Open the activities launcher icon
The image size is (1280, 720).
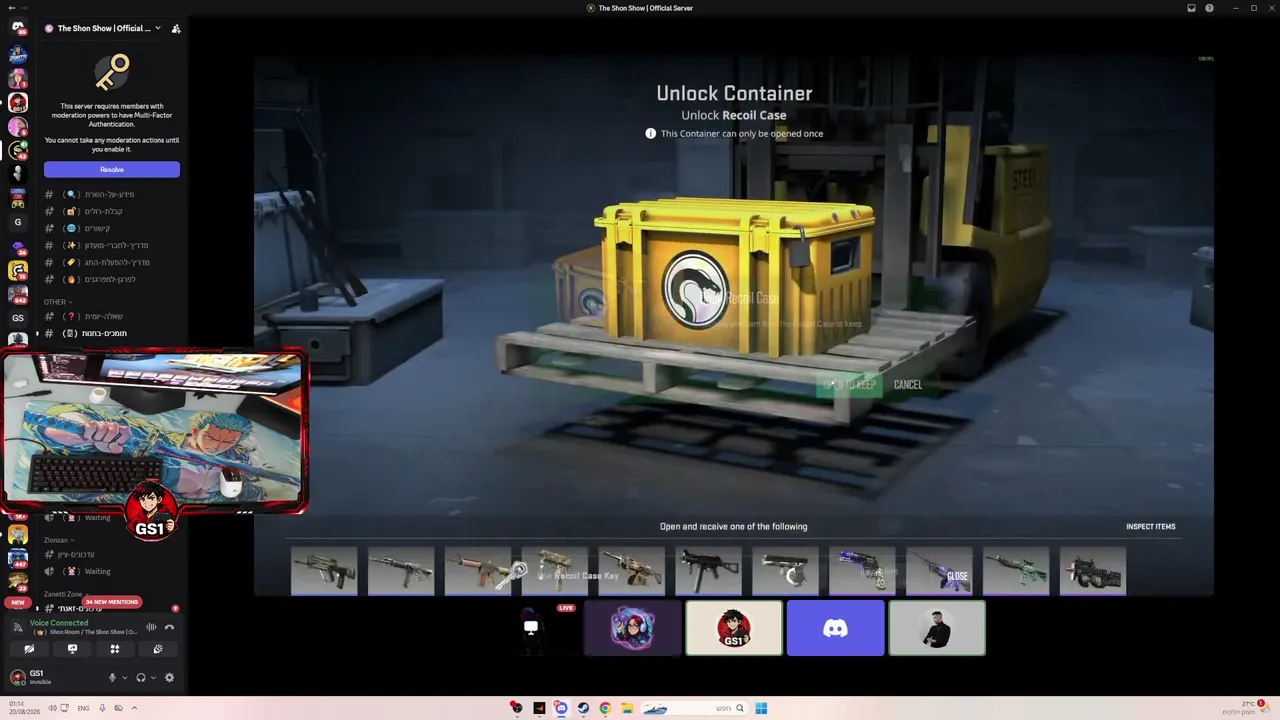[x=115, y=649]
